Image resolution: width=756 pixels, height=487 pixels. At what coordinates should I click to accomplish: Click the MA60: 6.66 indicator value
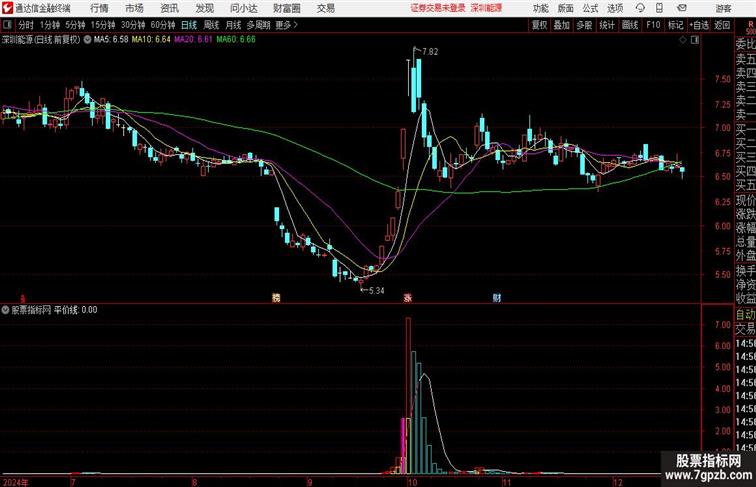tap(236, 40)
